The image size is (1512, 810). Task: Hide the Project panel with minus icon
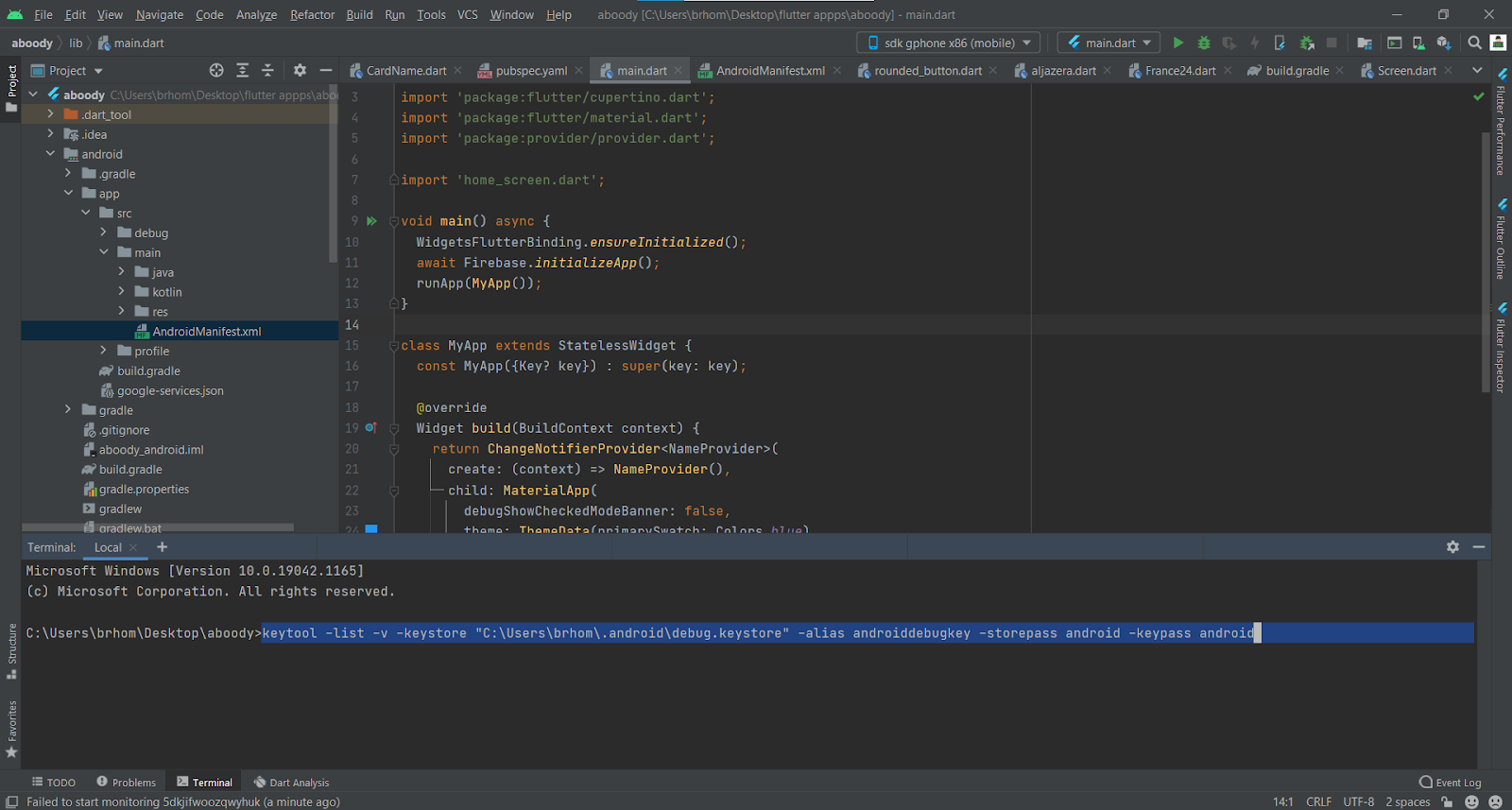click(326, 70)
